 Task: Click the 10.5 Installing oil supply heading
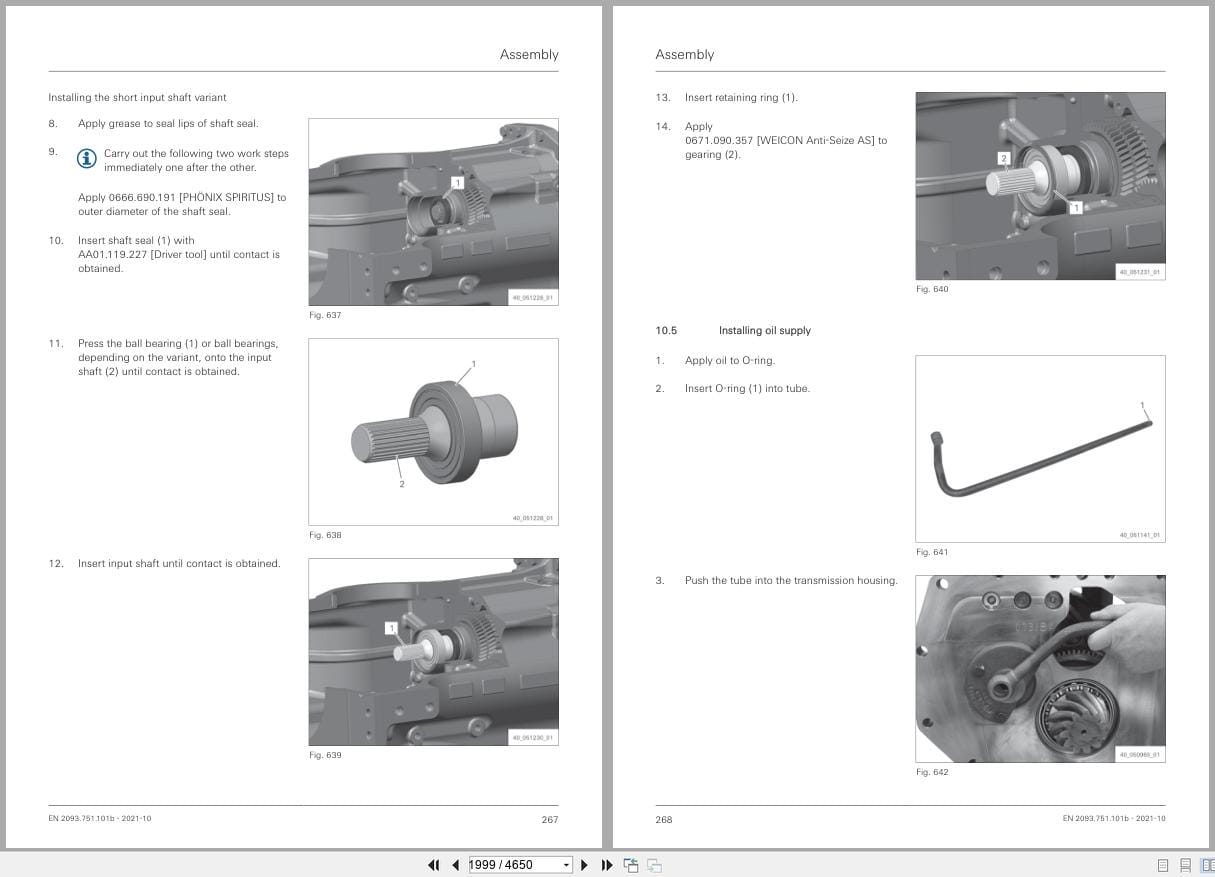733,331
